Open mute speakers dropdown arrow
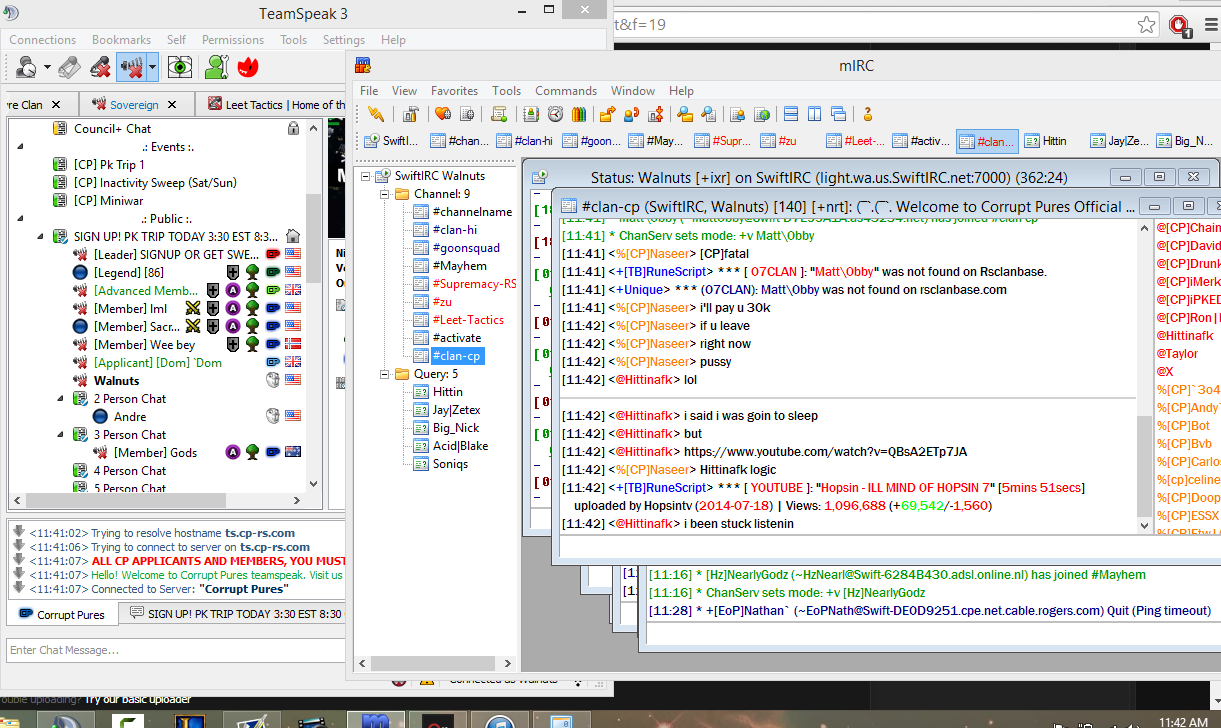 tap(152, 68)
